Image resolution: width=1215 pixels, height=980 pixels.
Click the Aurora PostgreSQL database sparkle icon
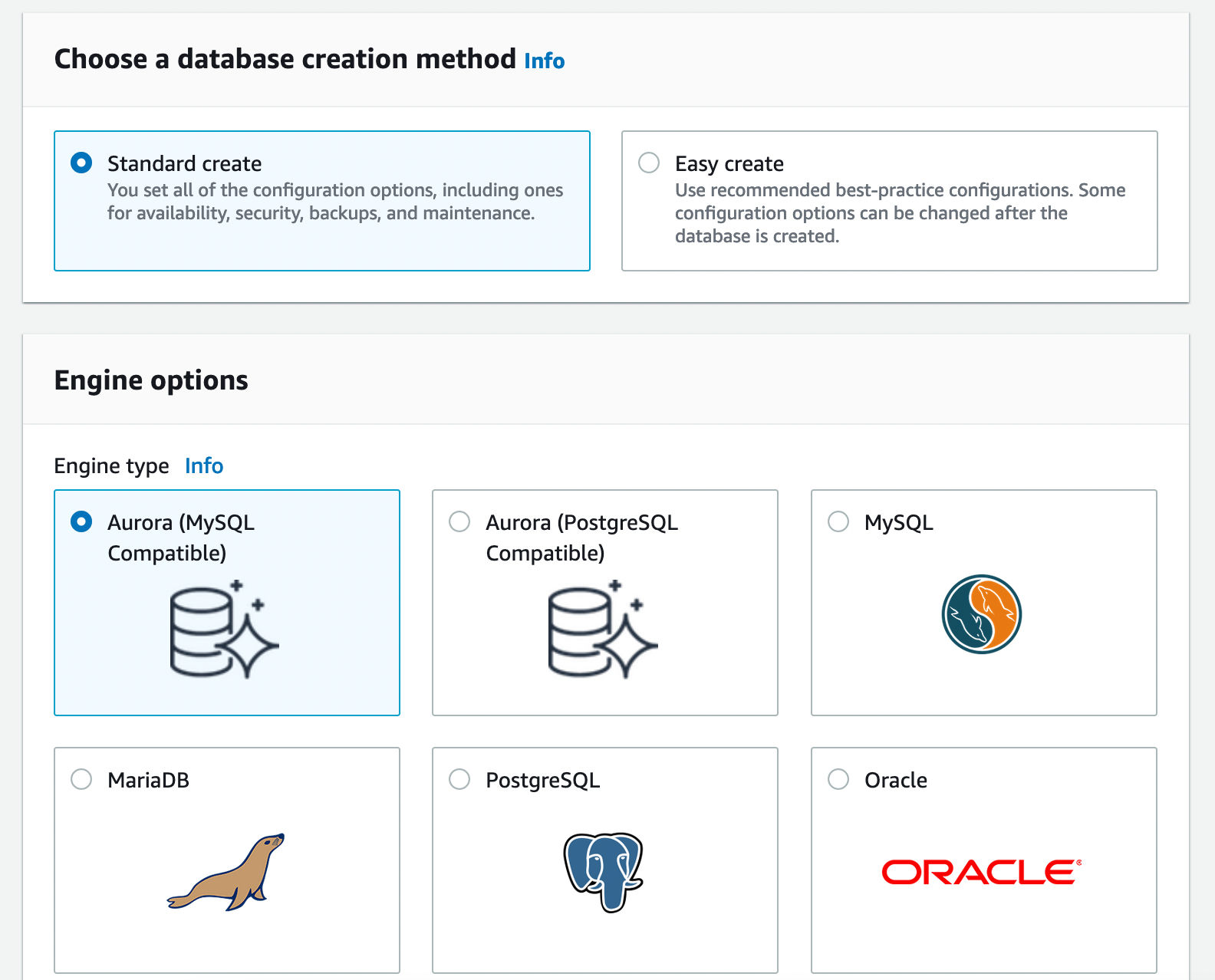(x=603, y=629)
